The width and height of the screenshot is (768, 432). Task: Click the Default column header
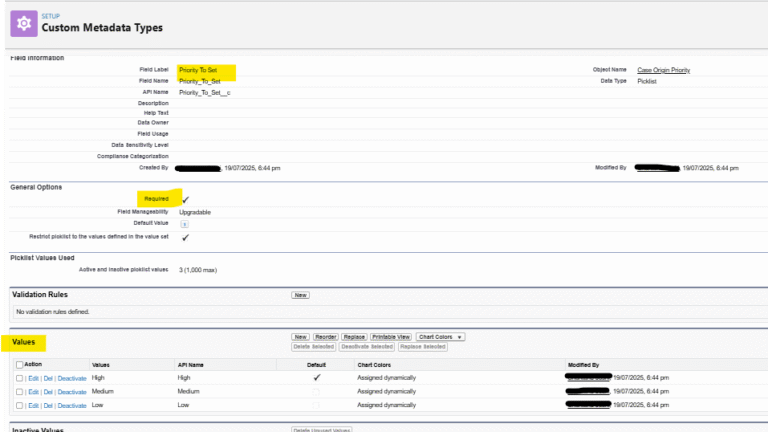316,365
